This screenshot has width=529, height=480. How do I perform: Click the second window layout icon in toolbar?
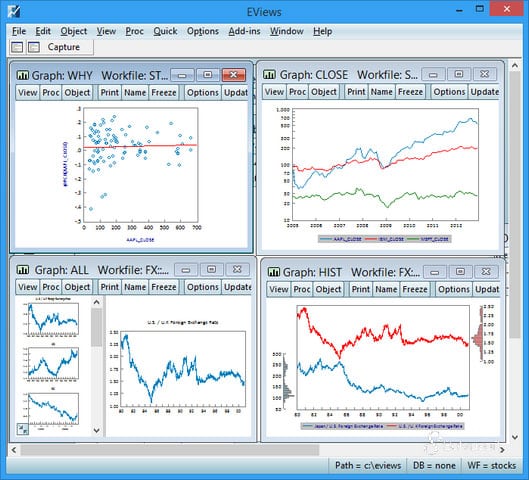point(33,47)
